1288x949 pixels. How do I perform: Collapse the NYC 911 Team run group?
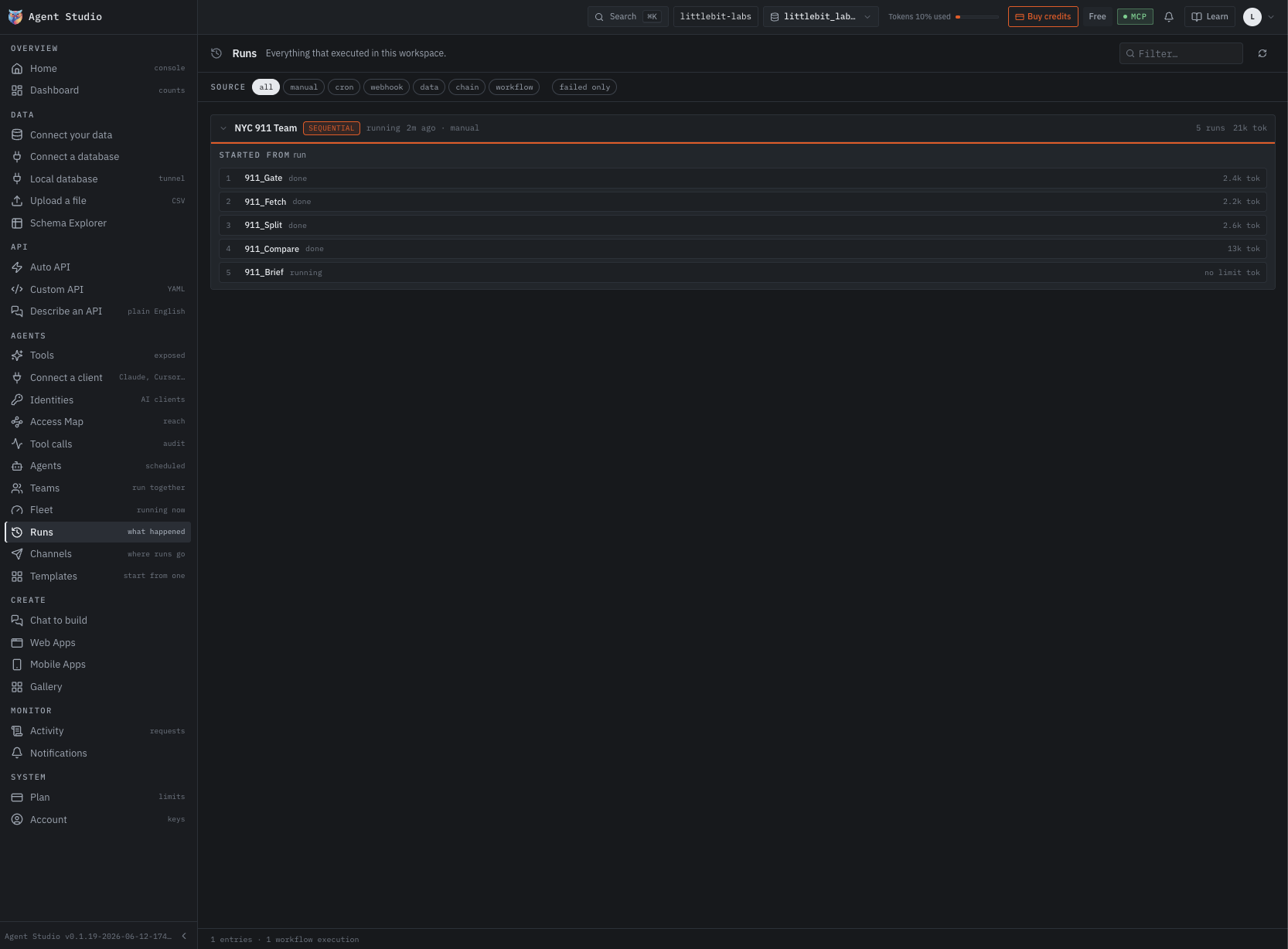point(223,128)
